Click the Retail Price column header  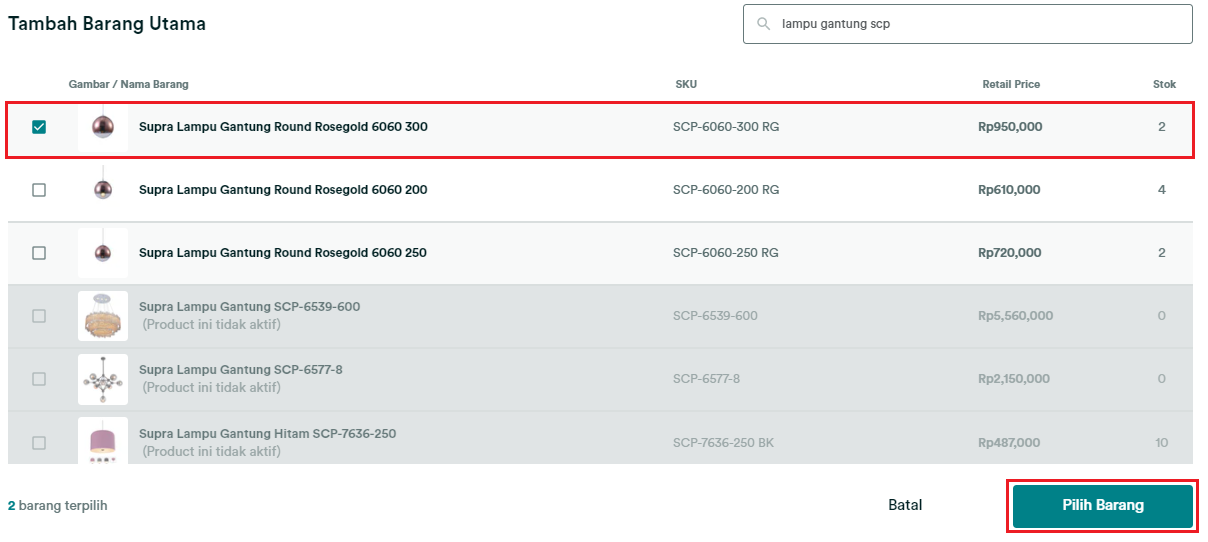point(1011,84)
